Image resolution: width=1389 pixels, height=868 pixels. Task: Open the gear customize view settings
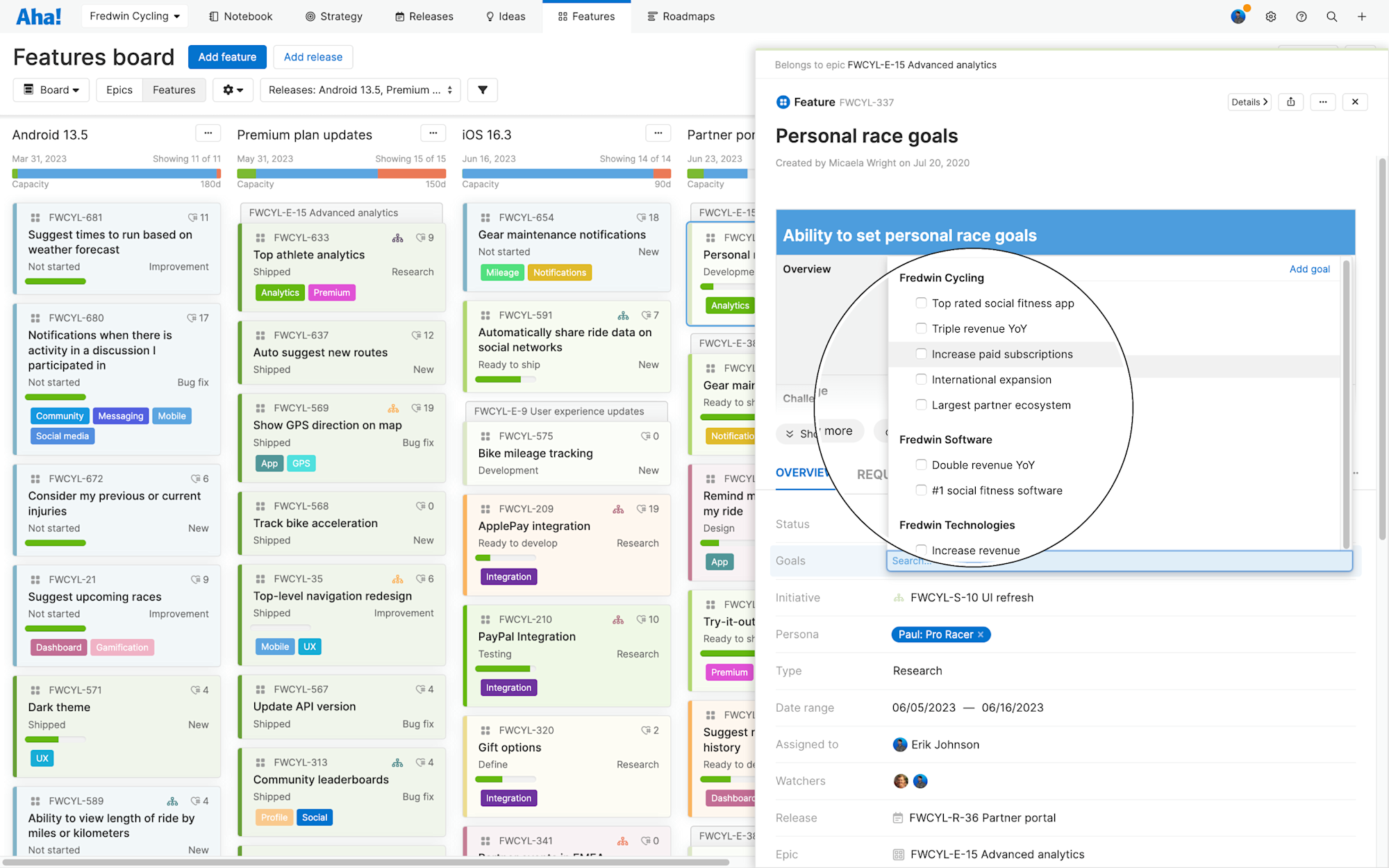pos(233,90)
